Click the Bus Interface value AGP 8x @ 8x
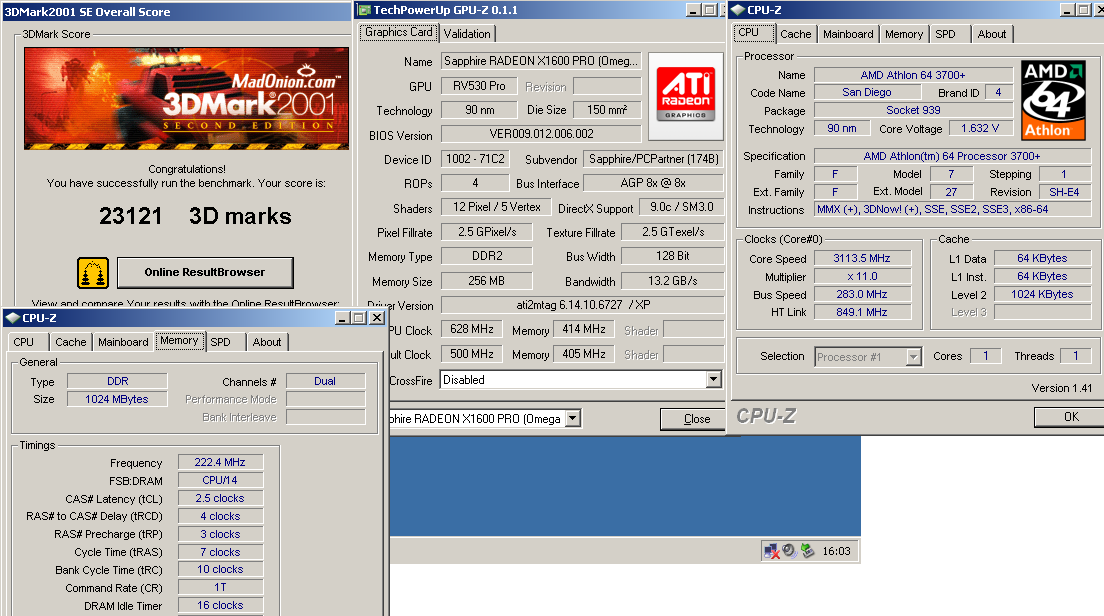 pyautogui.click(x=653, y=183)
